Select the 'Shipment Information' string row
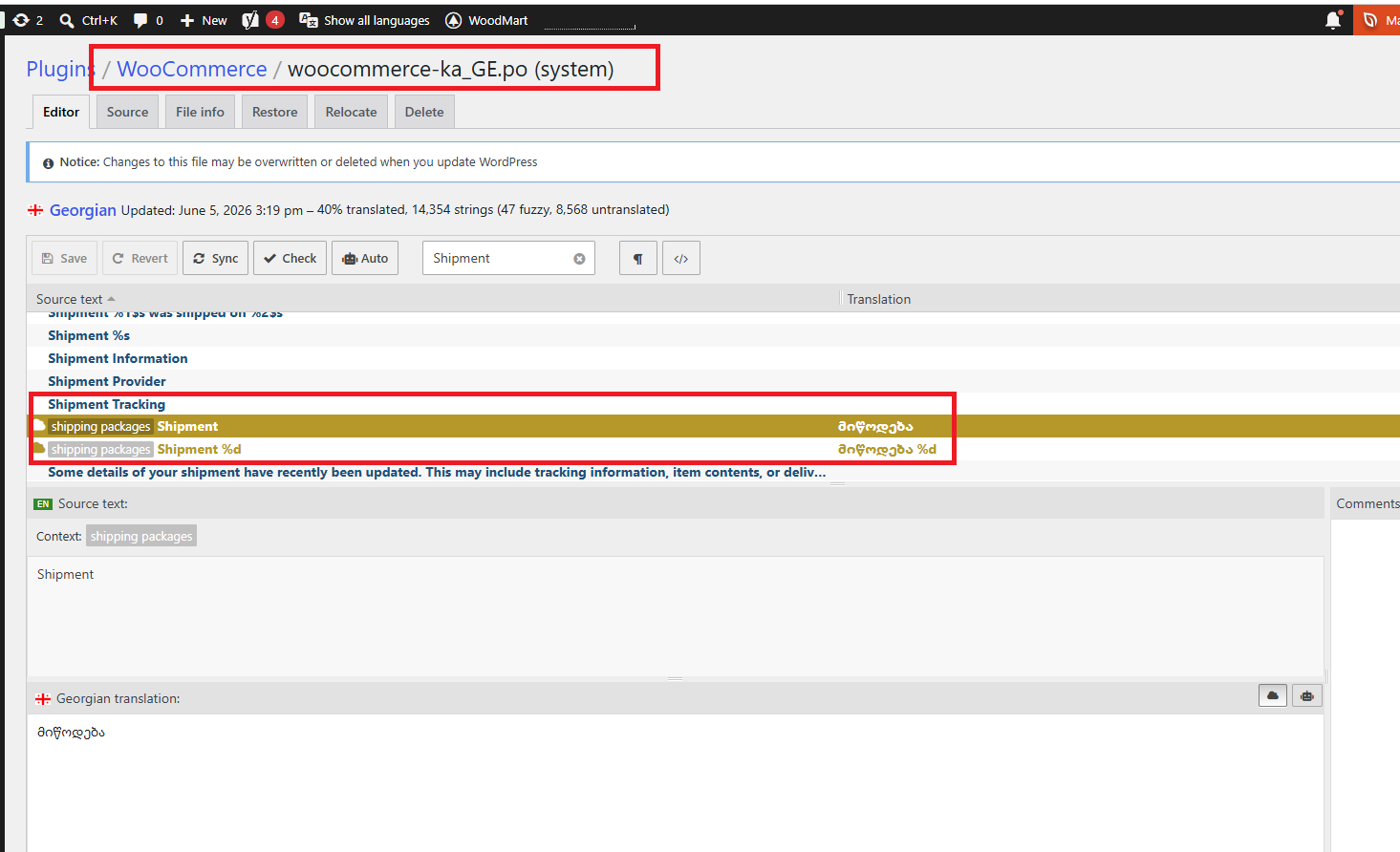This screenshot has height=852, width=1400. pyautogui.click(x=714, y=358)
